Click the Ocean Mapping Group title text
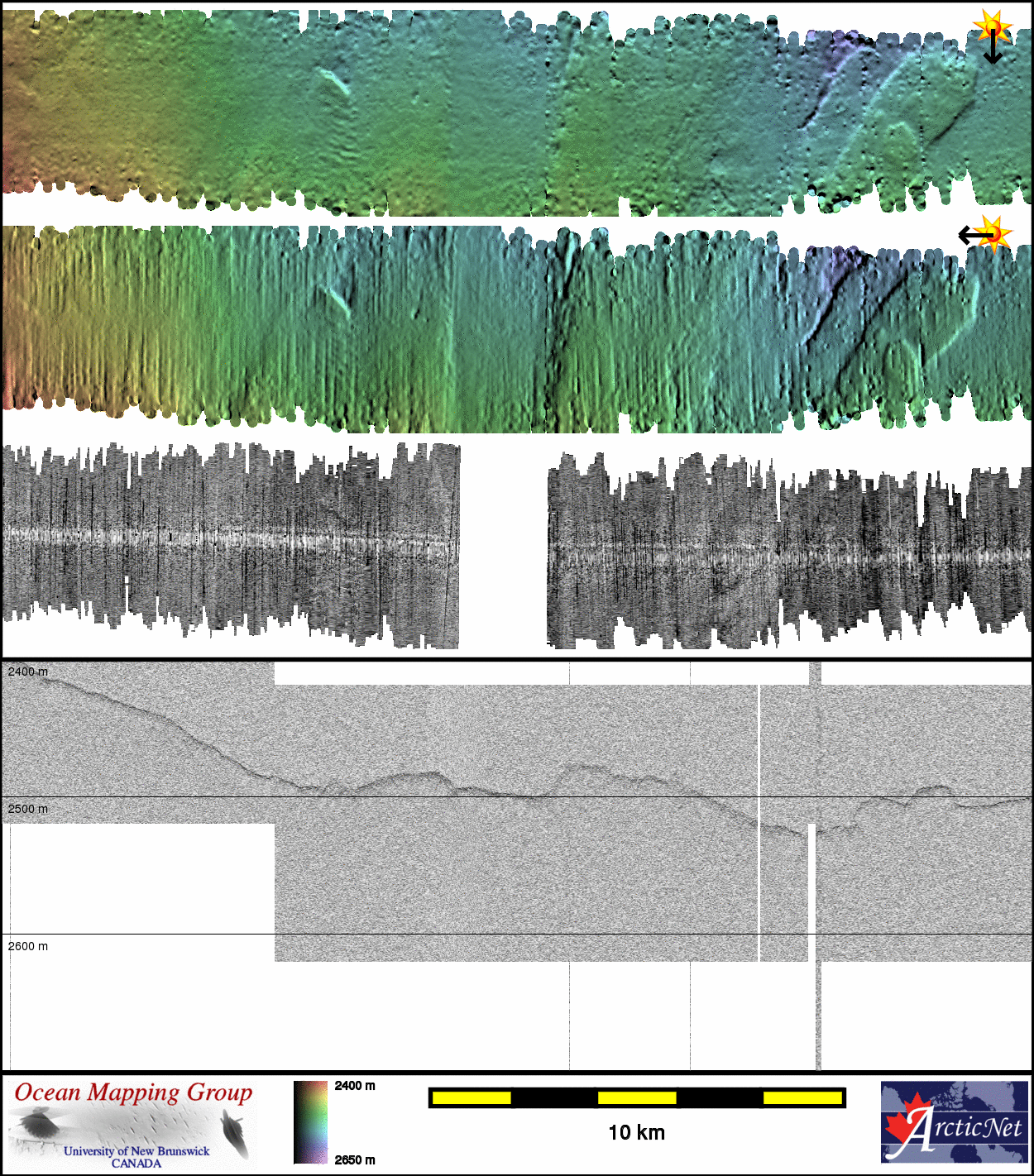The width and height of the screenshot is (1034, 1176). coord(133,1092)
